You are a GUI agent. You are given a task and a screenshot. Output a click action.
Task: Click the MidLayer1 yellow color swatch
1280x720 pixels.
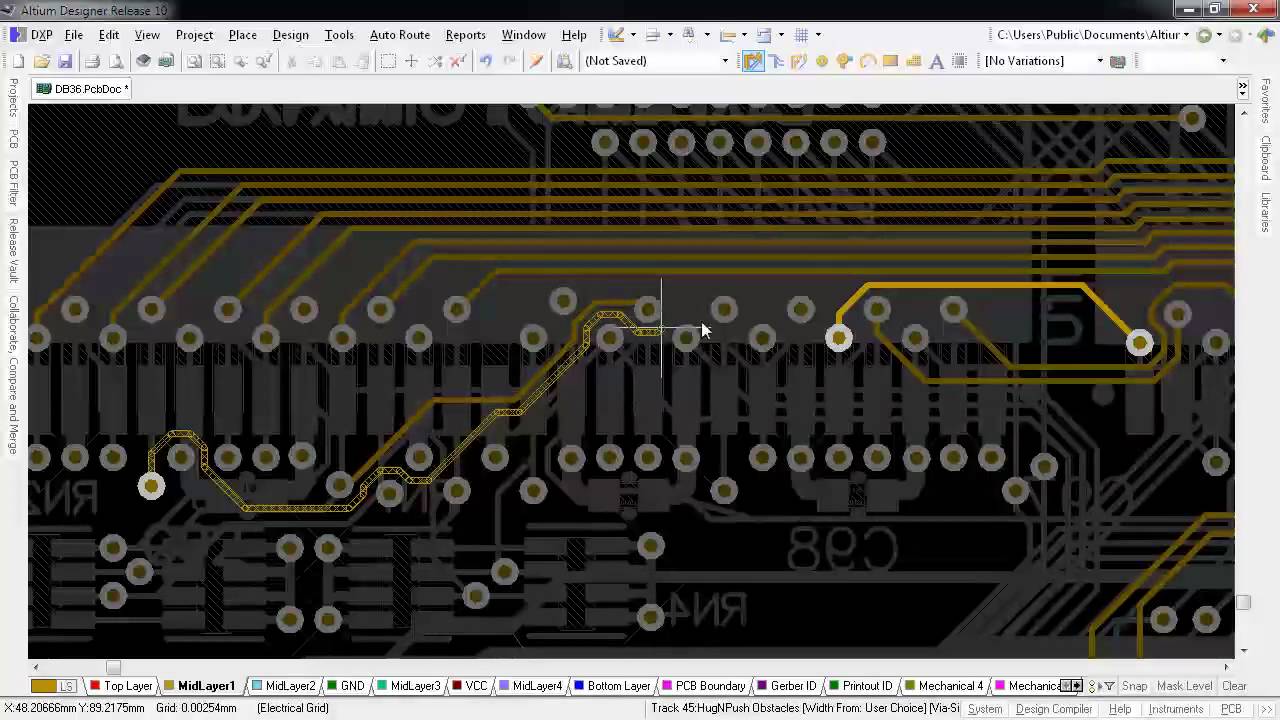tap(169, 686)
